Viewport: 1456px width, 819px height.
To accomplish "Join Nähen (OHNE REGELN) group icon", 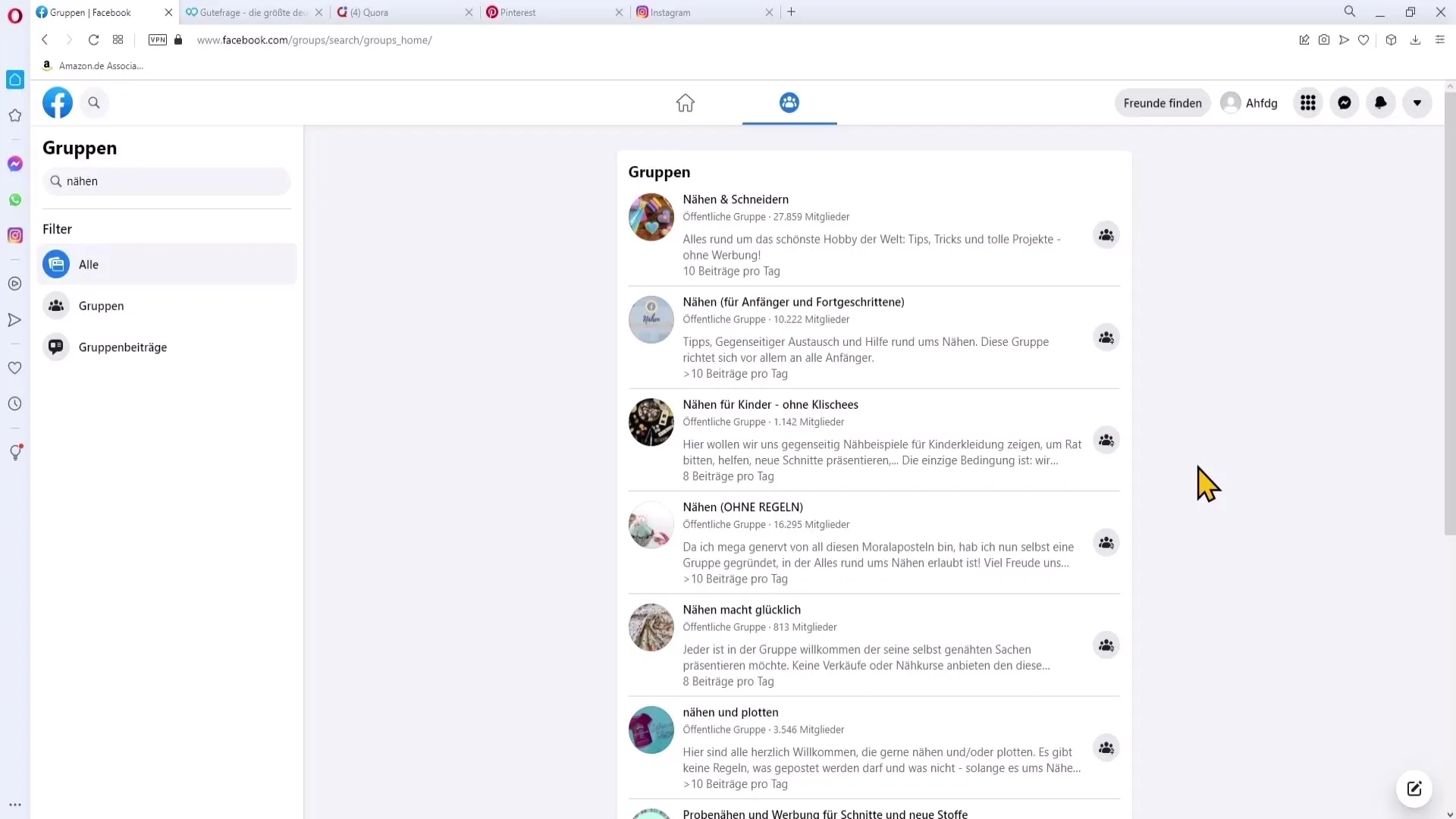I will (1106, 543).
